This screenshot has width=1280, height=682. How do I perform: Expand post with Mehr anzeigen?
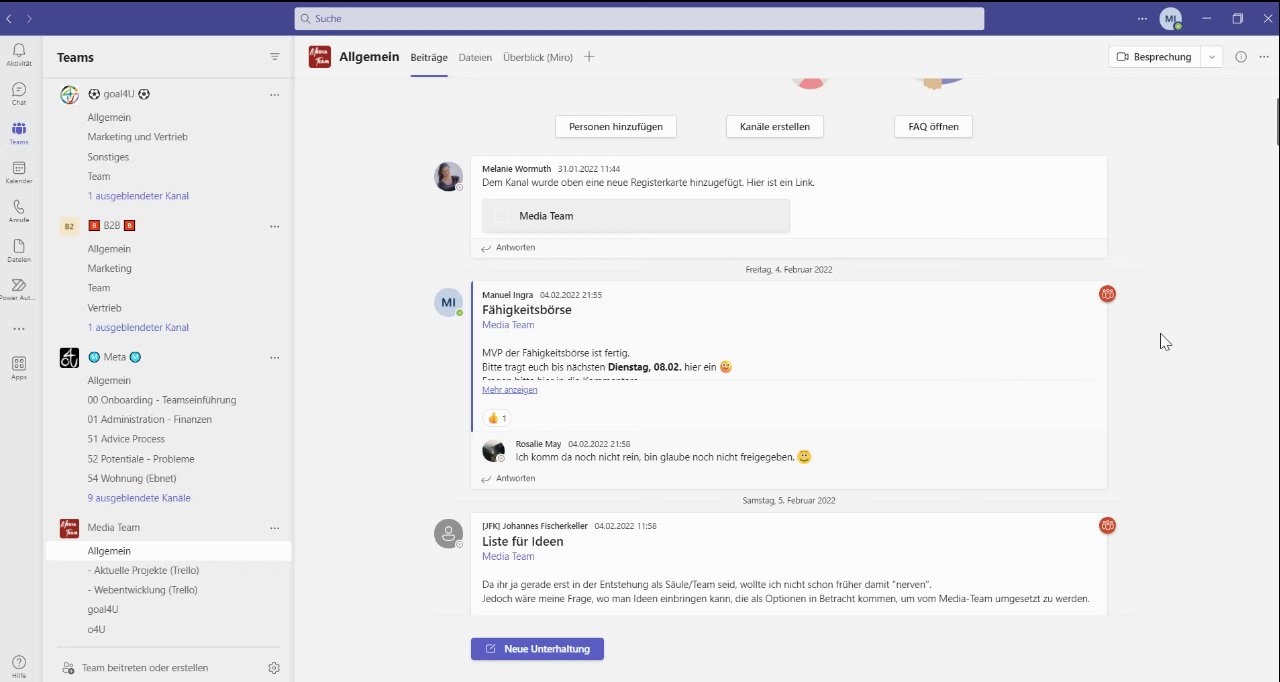[x=509, y=389]
